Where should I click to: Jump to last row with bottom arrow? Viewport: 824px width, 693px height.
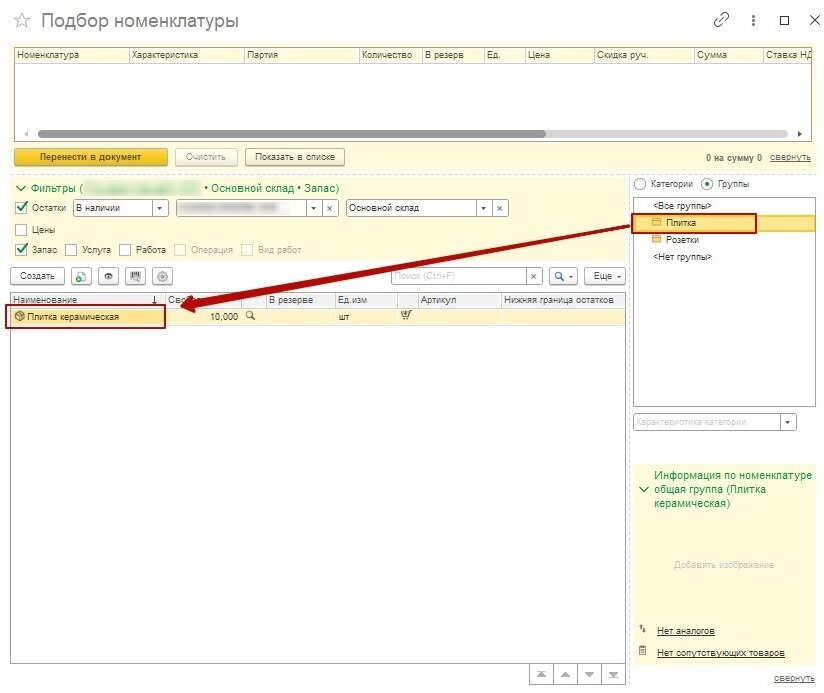[614, 674]
